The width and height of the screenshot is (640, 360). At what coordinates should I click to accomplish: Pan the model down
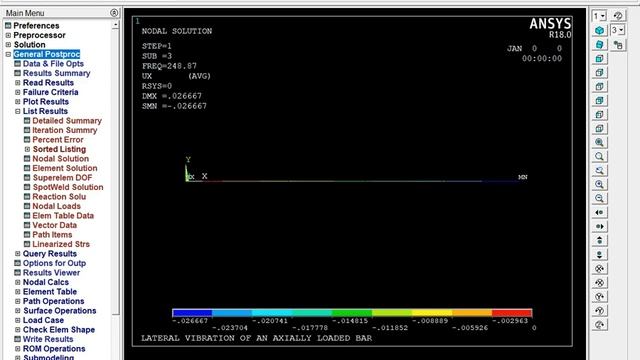pos(599,254)
